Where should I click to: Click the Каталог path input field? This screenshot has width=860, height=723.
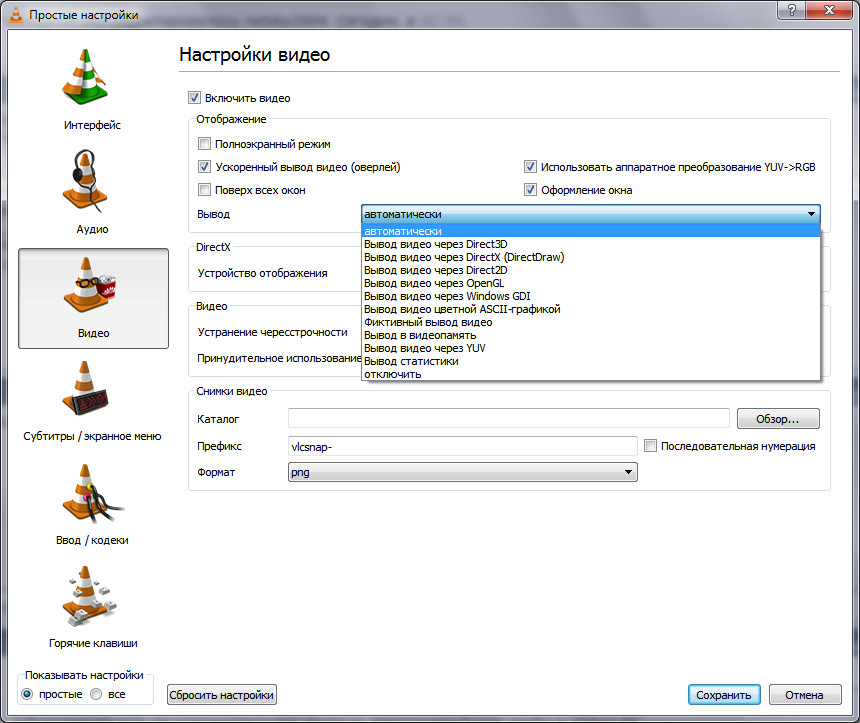(508, 418)
